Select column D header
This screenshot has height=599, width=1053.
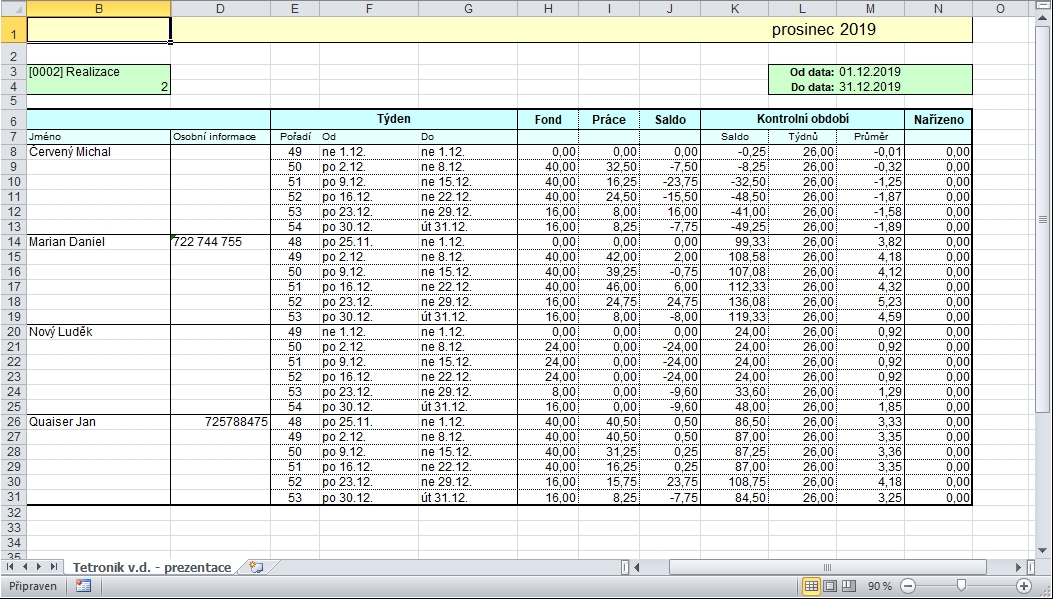click(220, 8)
